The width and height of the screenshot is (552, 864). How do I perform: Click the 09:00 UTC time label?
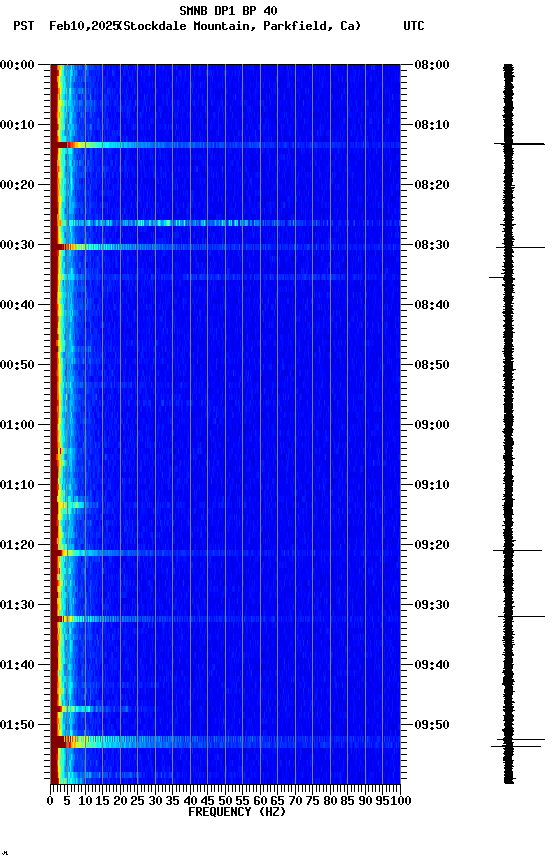point(432,425)
